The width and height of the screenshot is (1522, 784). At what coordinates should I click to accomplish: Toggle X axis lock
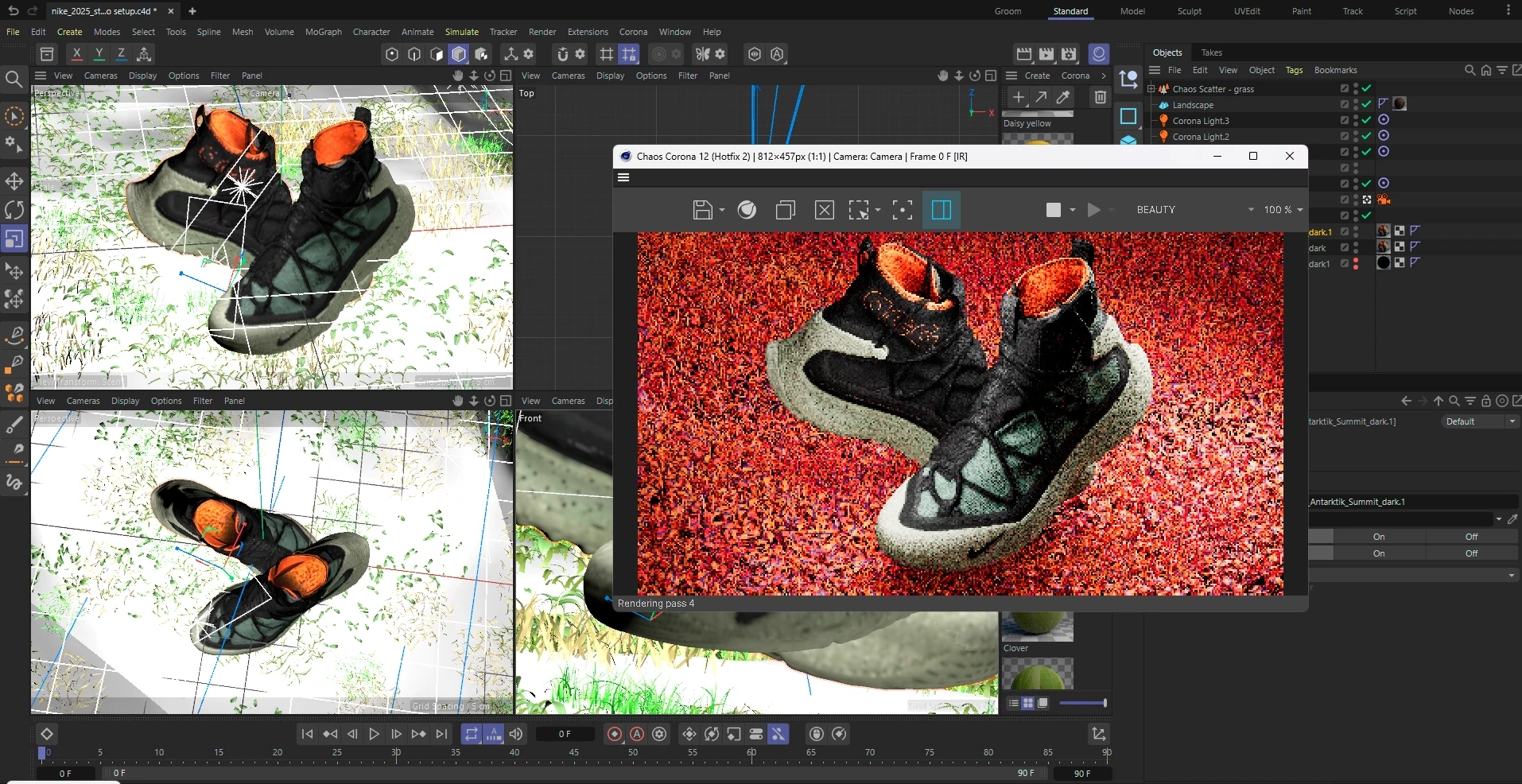click(76, 54)
